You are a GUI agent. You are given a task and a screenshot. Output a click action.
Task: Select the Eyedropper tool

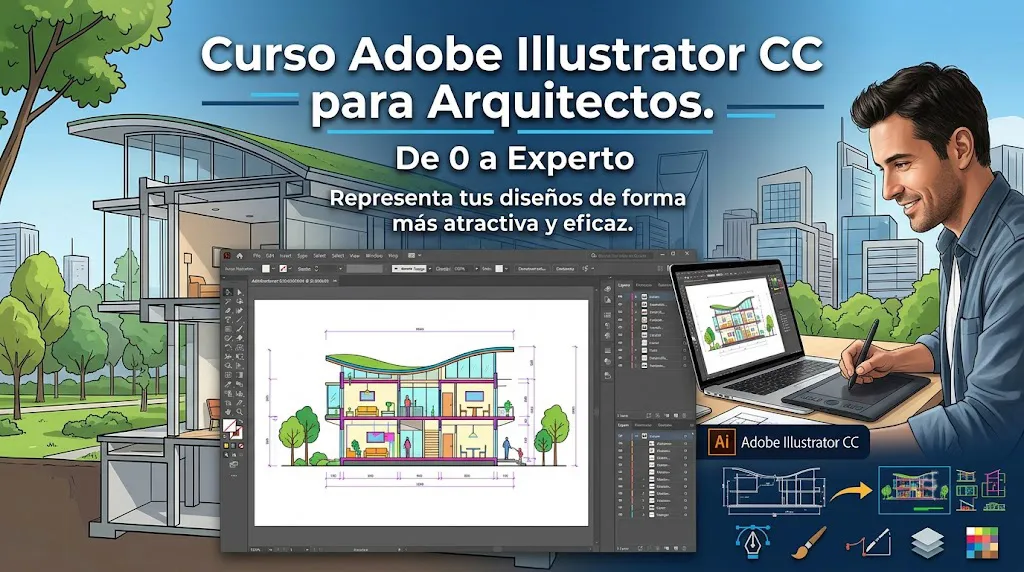[228, 384]
